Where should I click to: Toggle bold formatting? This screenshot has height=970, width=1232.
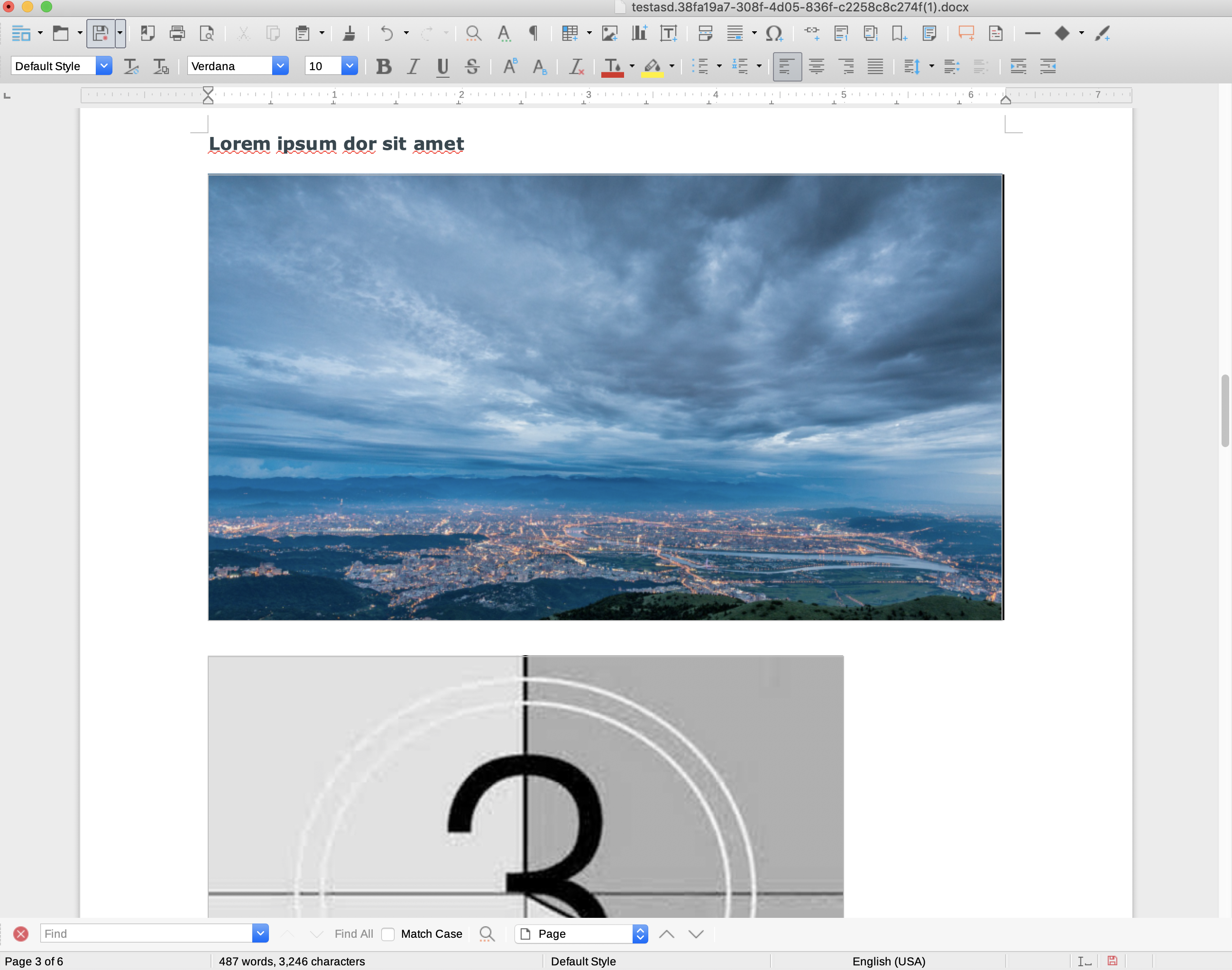[x=384, y=66]
